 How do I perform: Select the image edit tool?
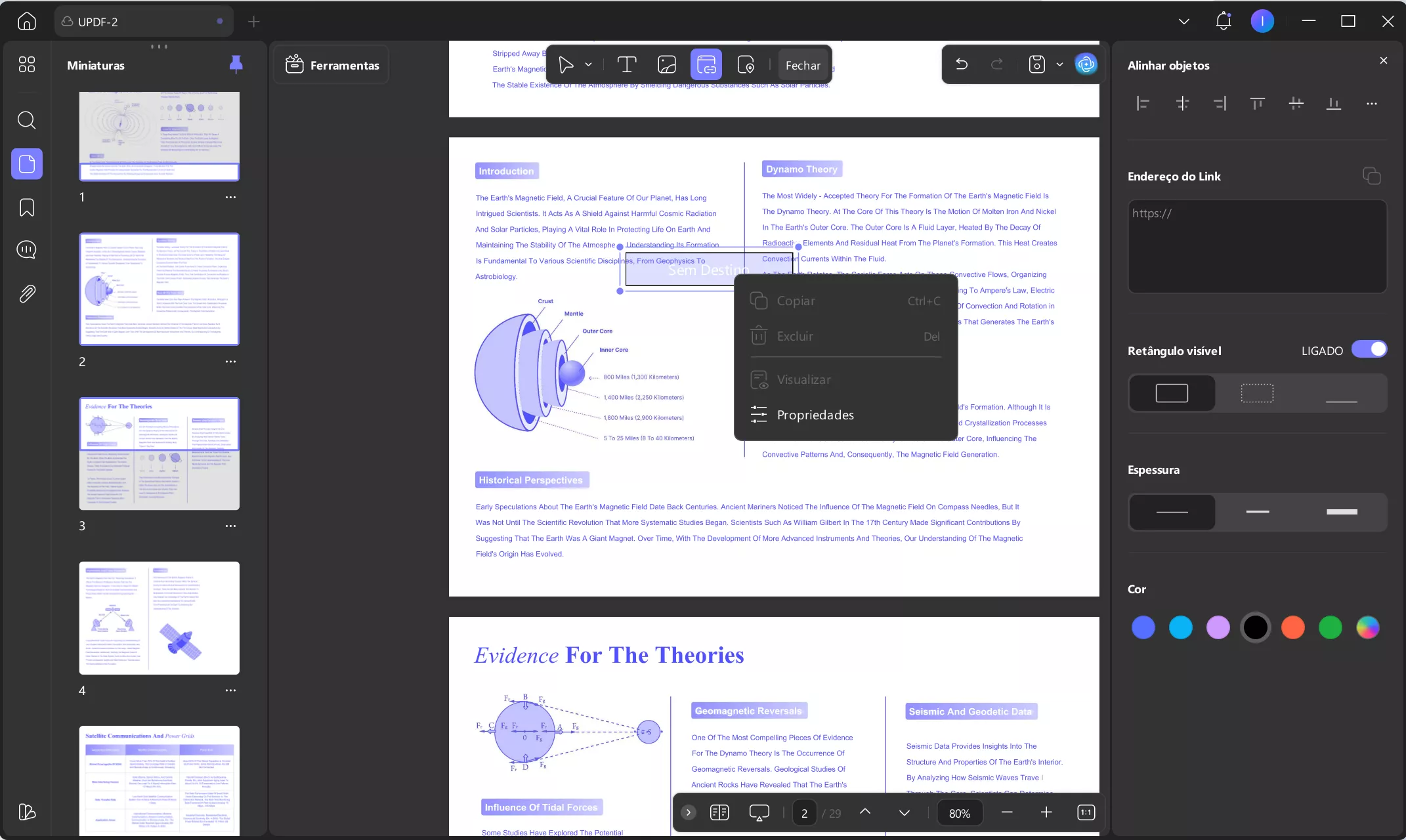(666, 64)
